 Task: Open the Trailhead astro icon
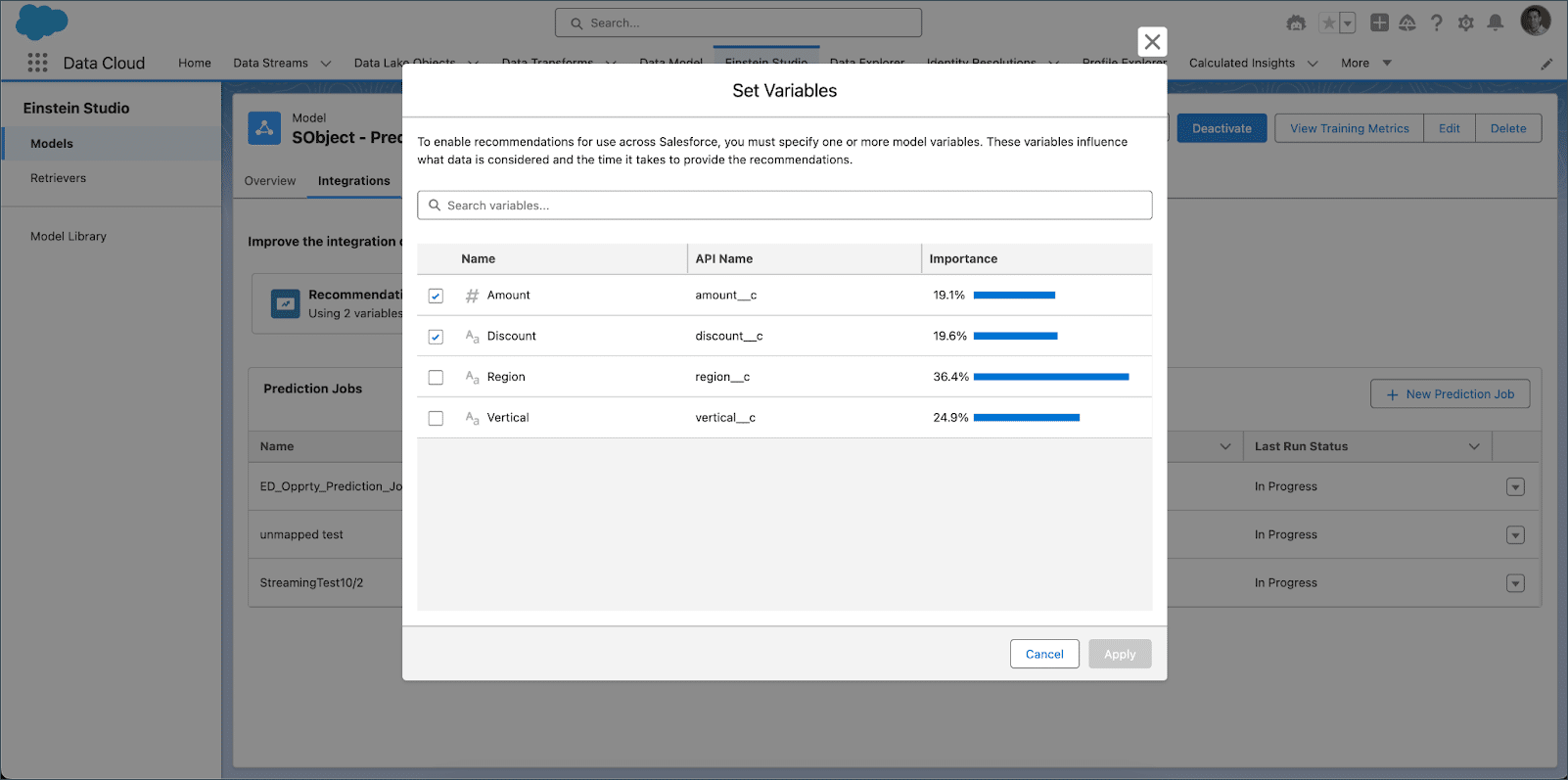pyautogui.click(x=1296, y=23)
